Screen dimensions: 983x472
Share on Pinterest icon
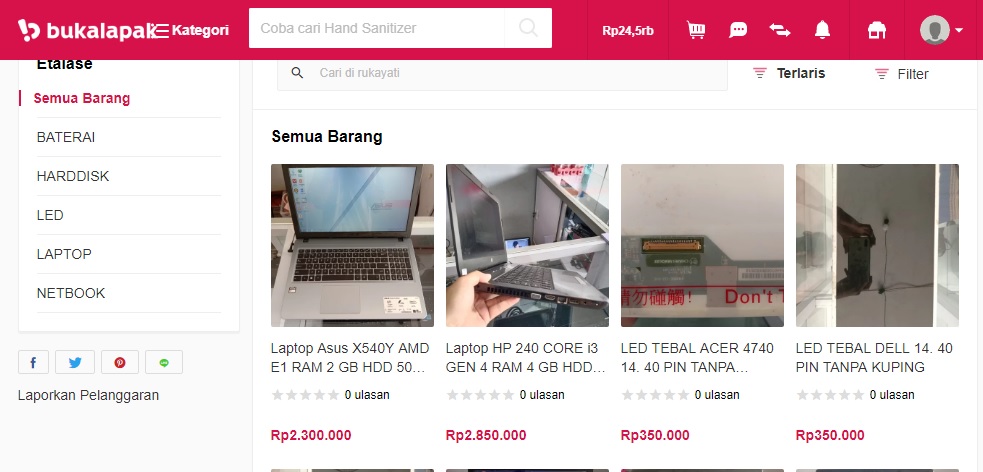(x=120, y=362)
